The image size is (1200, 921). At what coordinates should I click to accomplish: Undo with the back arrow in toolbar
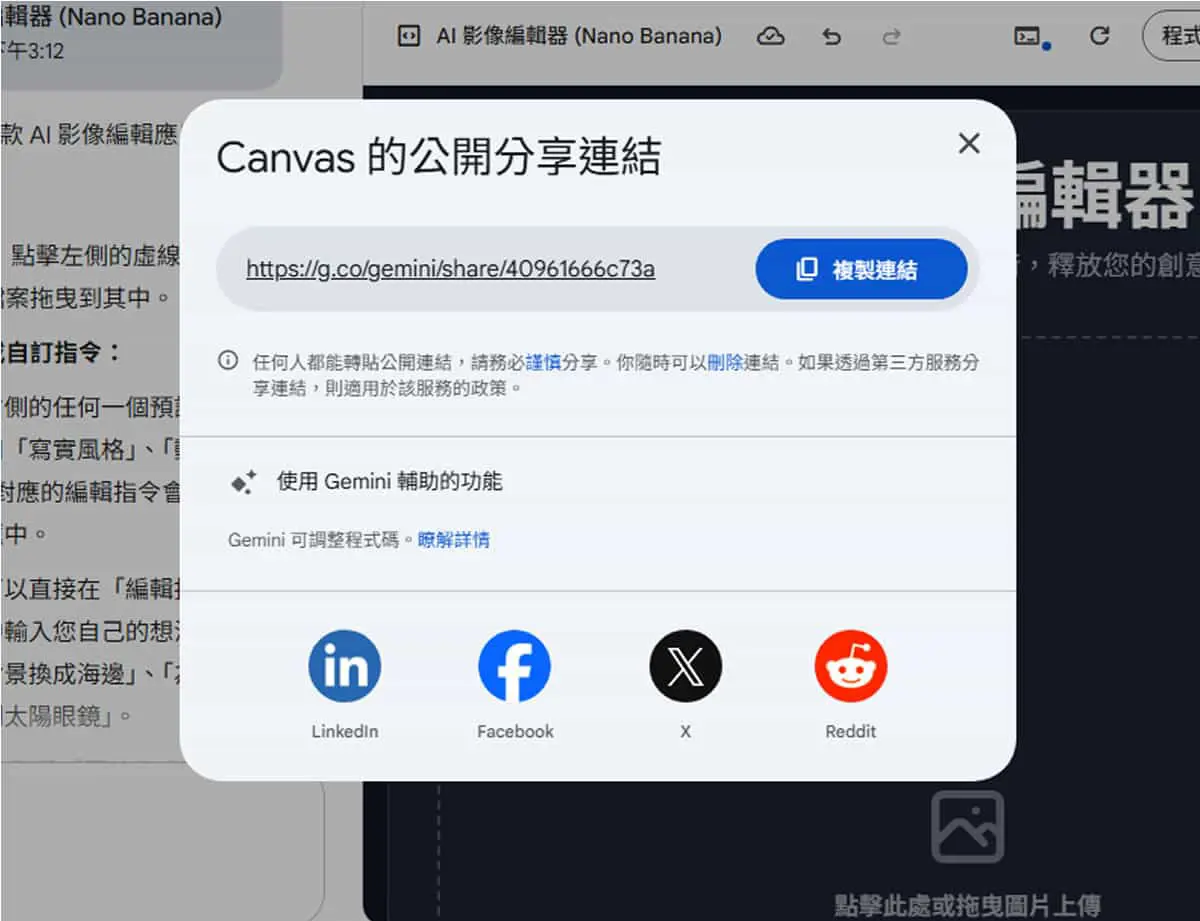click(x=831, y=36)
